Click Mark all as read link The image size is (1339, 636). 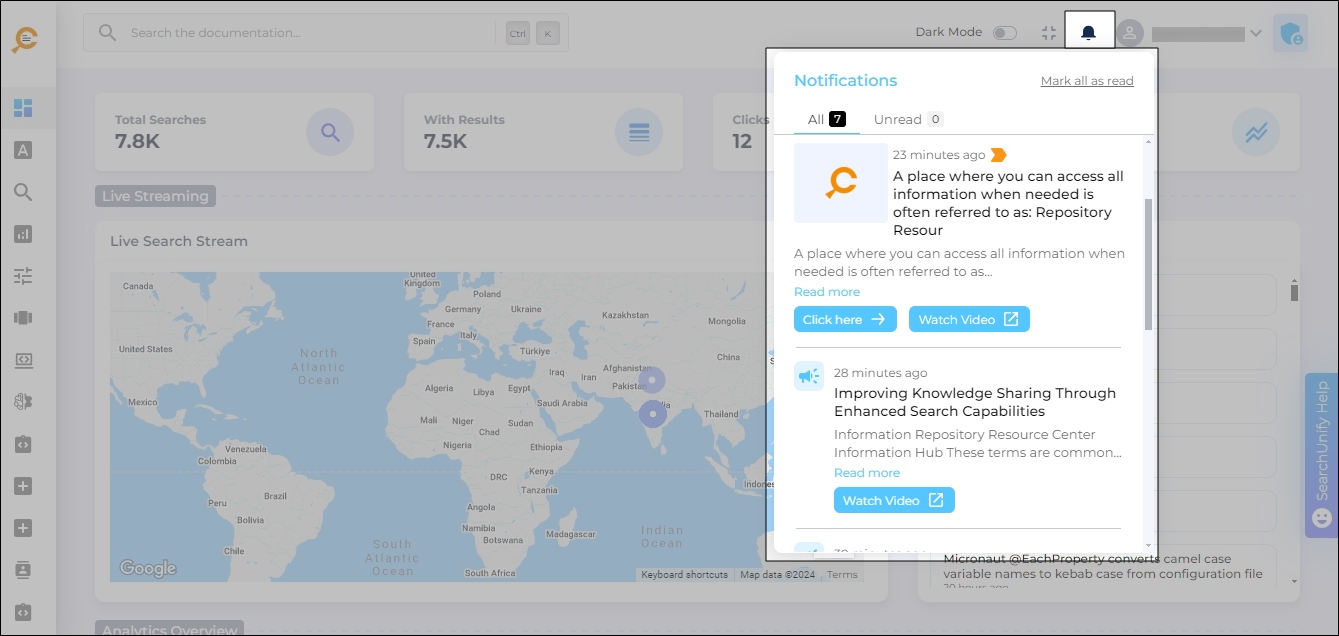tap(1087, 81)
